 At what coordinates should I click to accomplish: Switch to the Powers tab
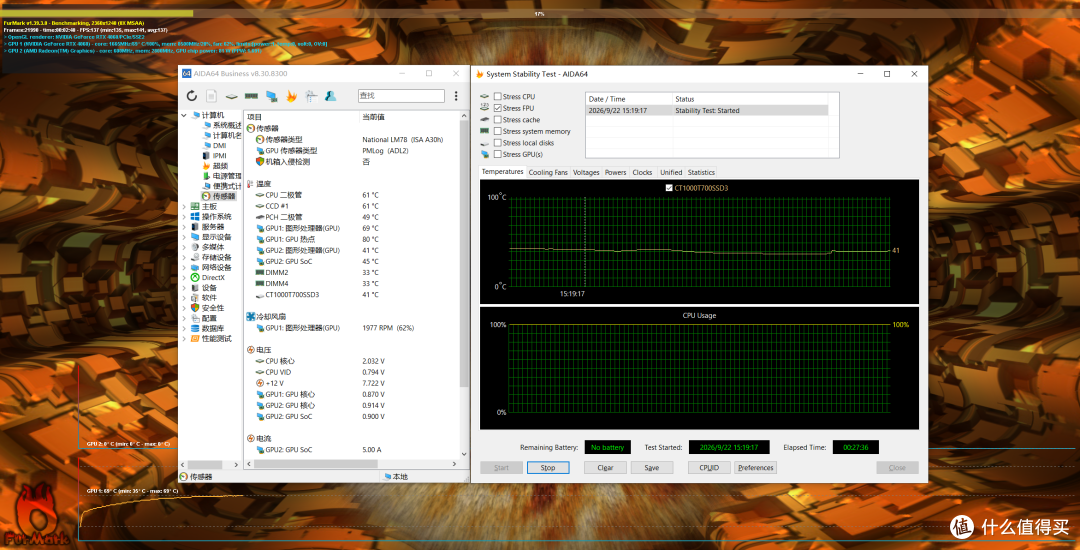point(616,172)
